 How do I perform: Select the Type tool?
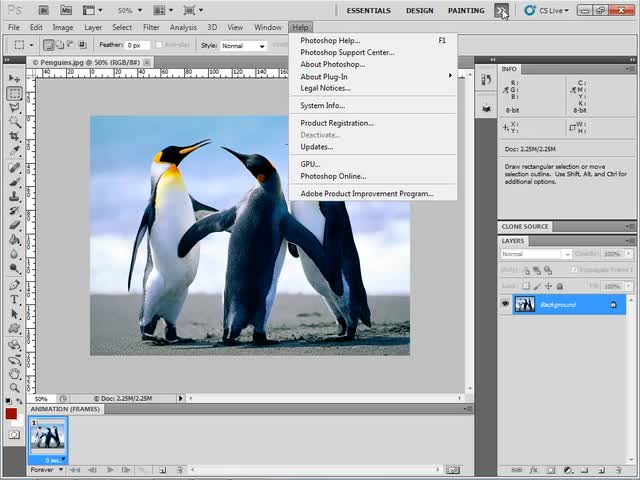[15, 299]
